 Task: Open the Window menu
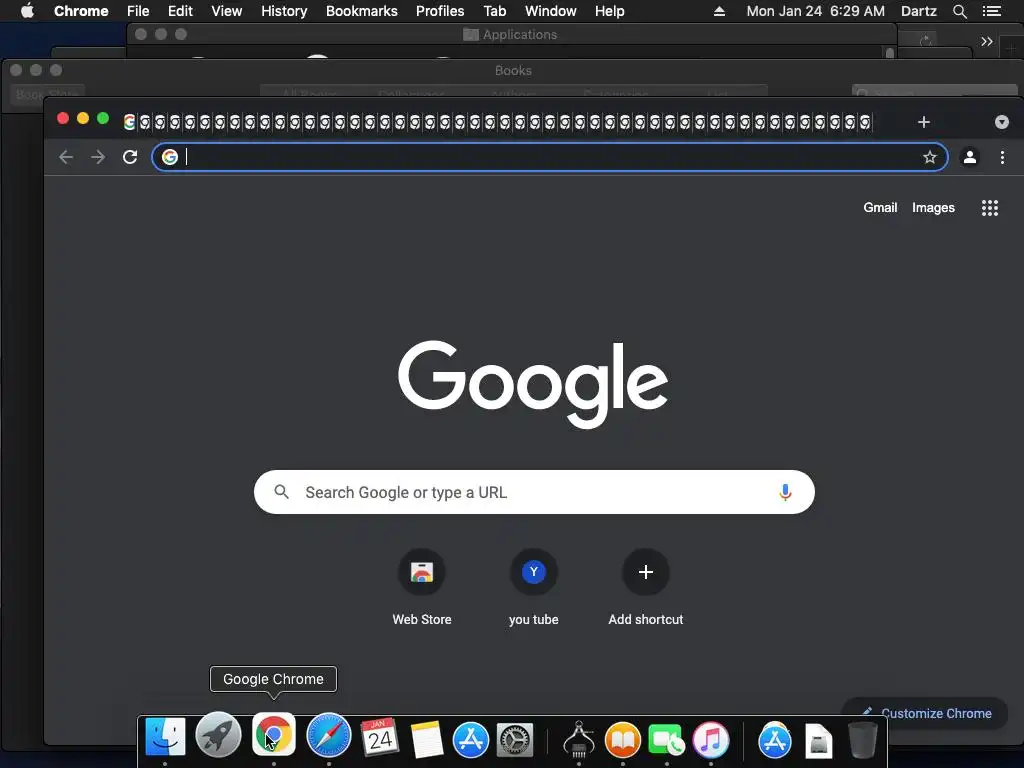click(551, 11)
